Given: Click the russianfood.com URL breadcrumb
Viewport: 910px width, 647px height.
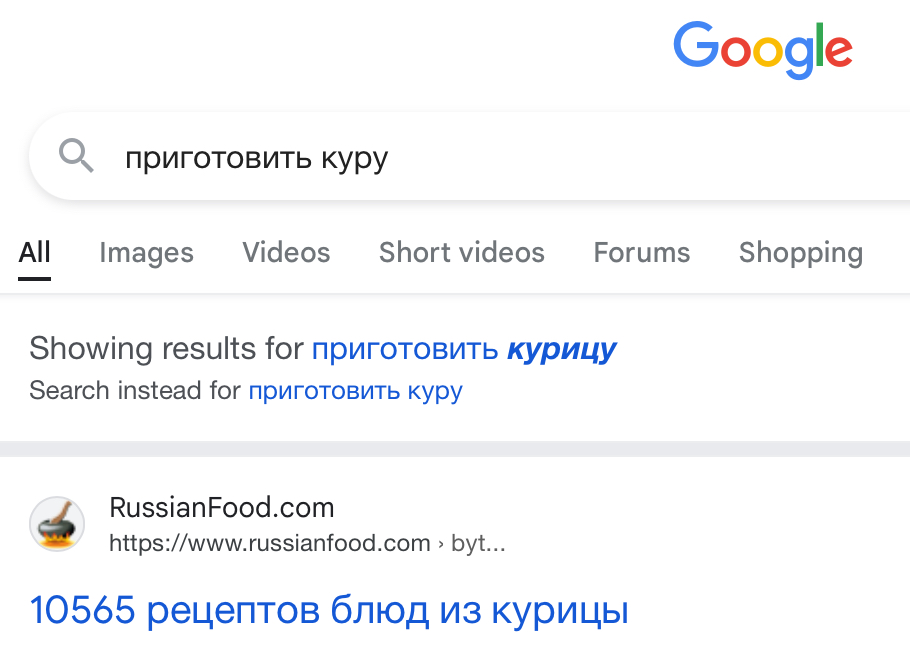Looking at the screenshot, I should [269, 544].
